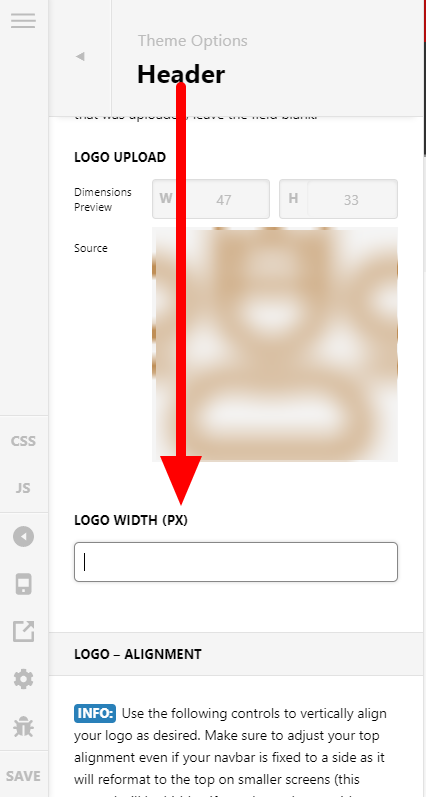Viewport: 426px width, 797px height.
Task: Open the settings gear icon
Action: tap(23, 679)
